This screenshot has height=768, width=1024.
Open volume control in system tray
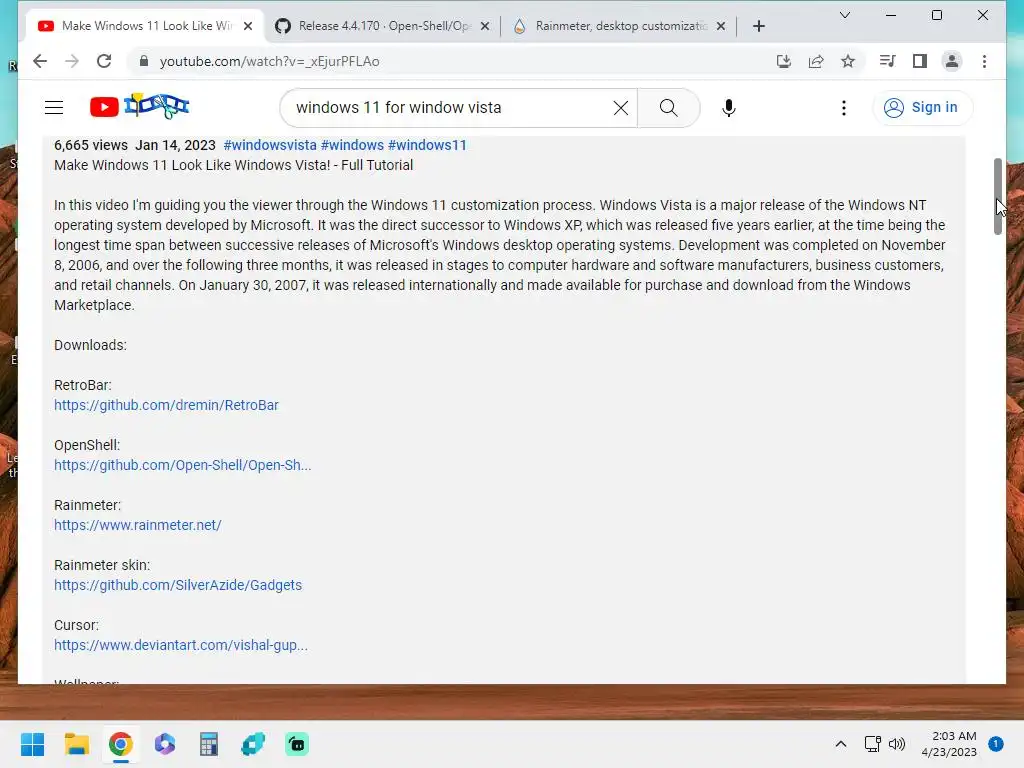click(x=897, y=744)
